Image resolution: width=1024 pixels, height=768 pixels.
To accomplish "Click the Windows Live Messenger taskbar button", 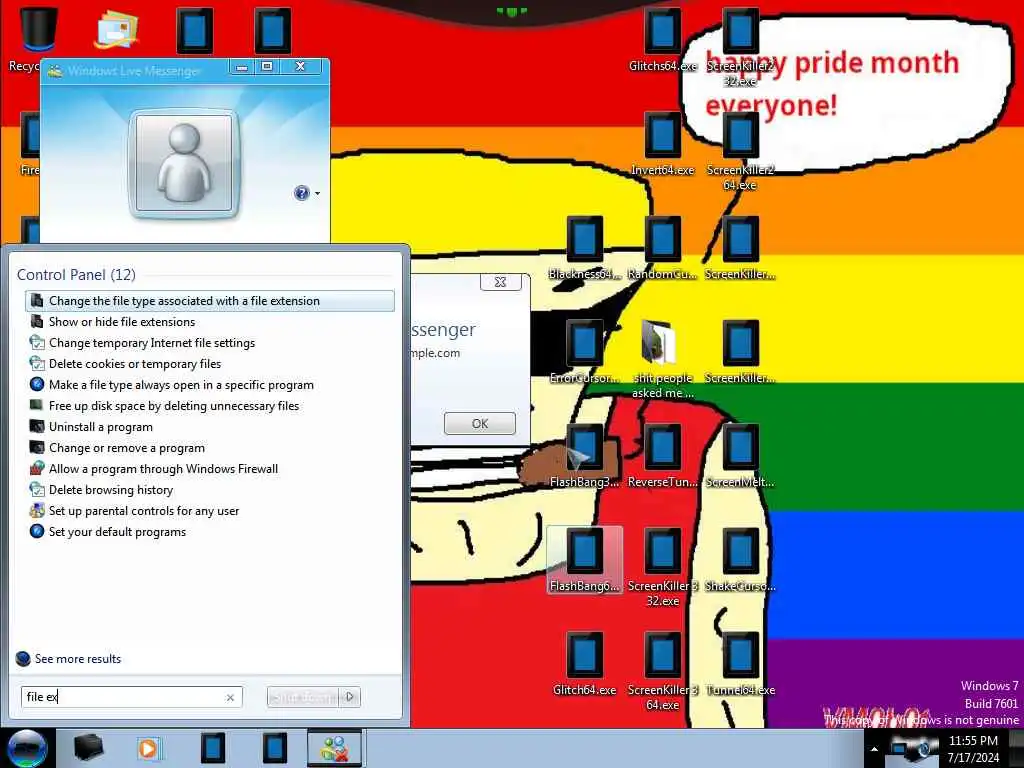I will pyautogui.click(x=334, y=748).
